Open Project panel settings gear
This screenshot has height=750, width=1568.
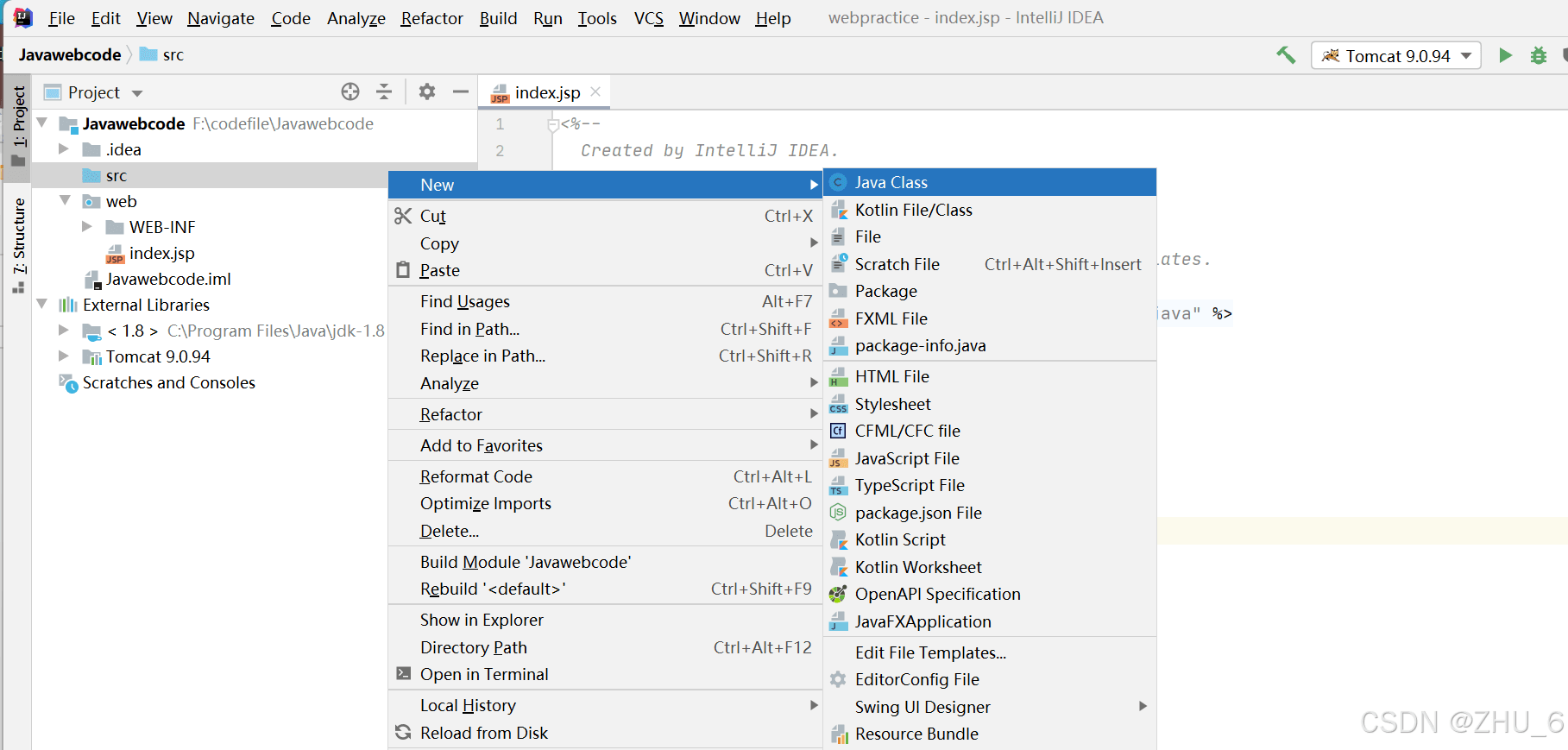click(x=427, y=91)
